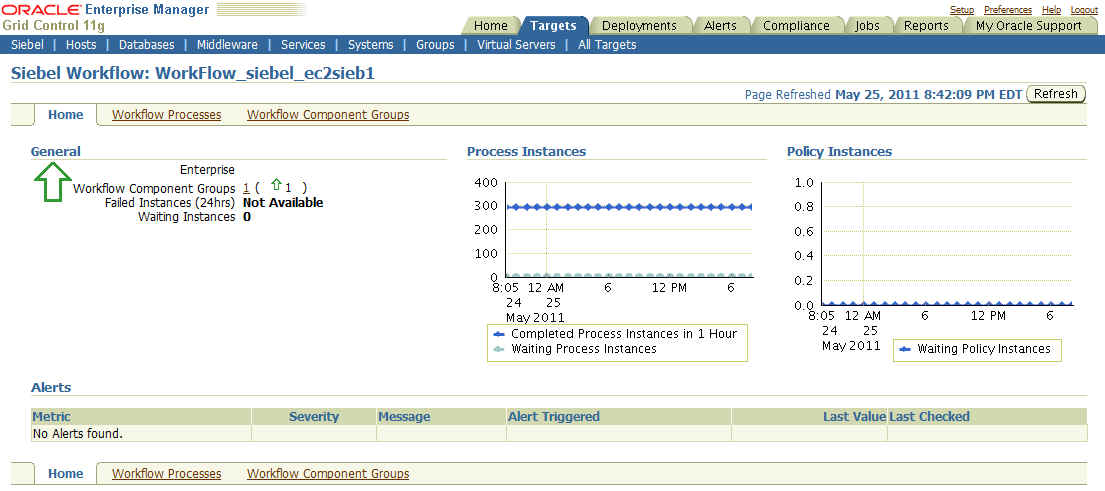Click Logout link
The image size is (1105, 491).
[x=1084, y=10]
